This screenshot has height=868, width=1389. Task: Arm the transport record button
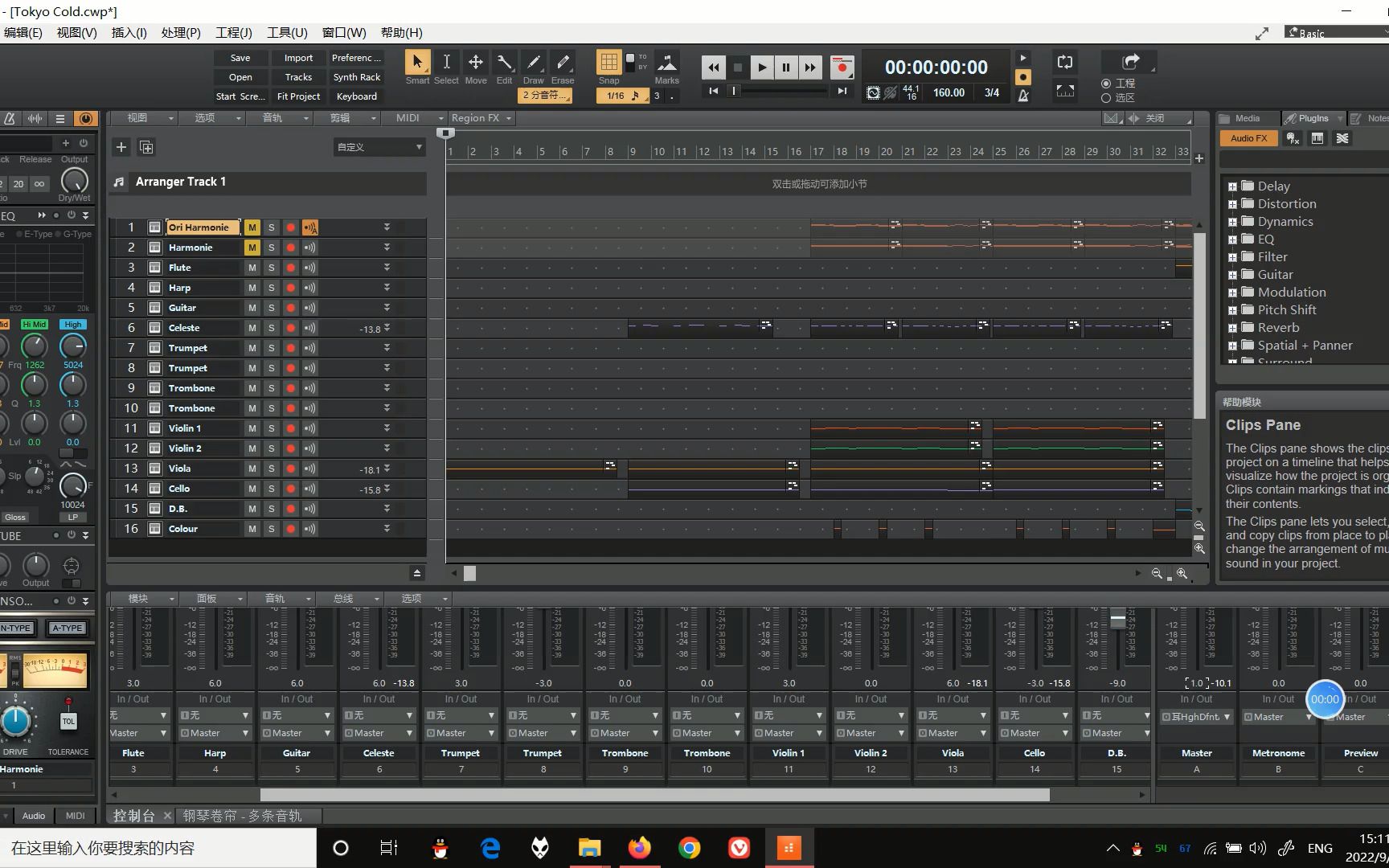(x=842, y=68)
